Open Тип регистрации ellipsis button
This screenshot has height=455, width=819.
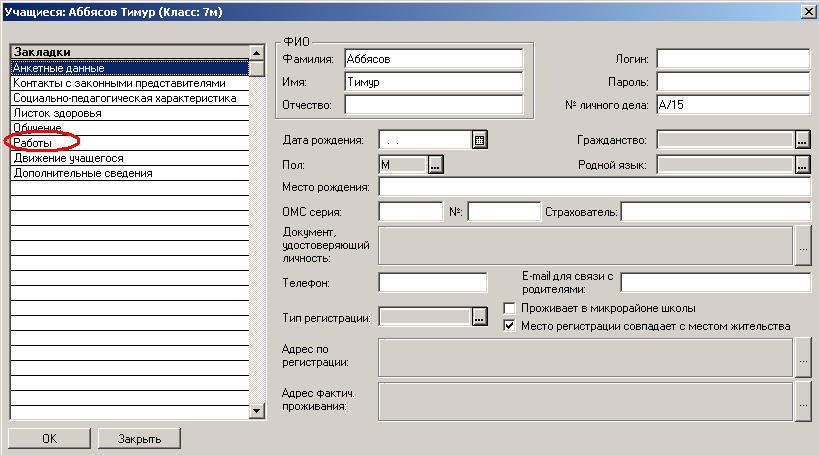tap(479, 317)
